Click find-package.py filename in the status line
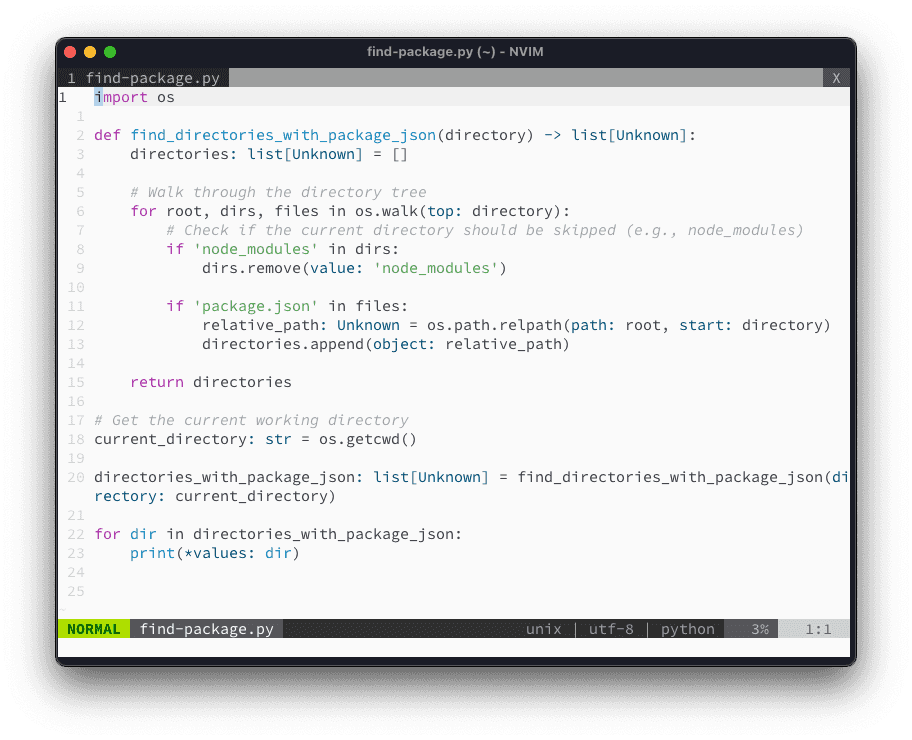The height and width of the screenshot is (740, 912). [x=206, y=629]
